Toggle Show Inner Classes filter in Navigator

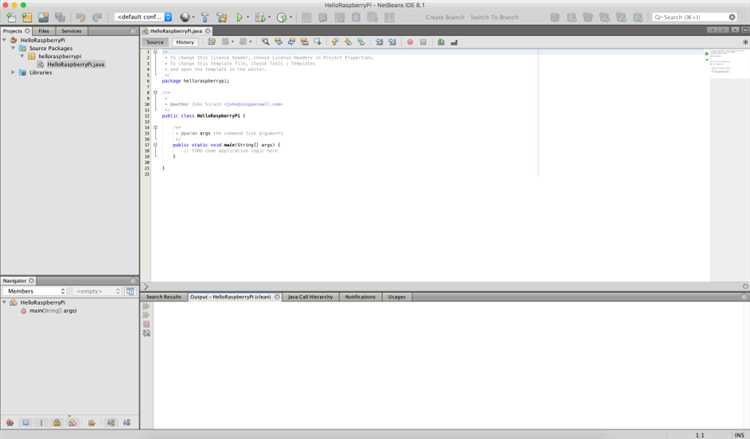(x=73, y=423)
